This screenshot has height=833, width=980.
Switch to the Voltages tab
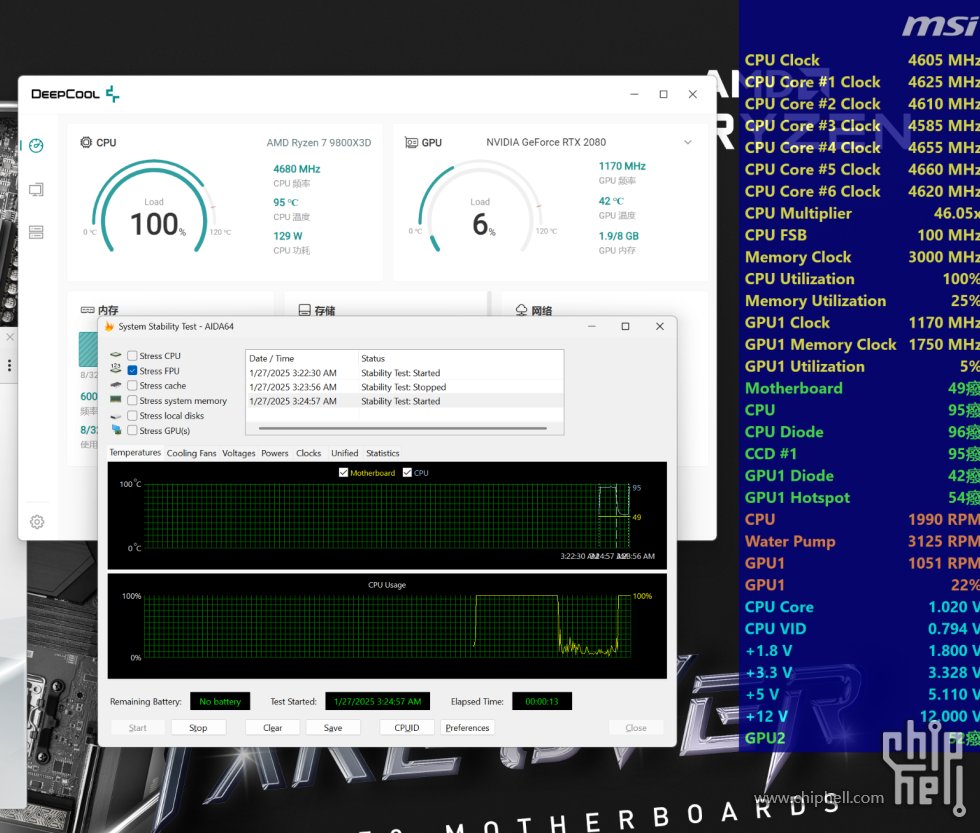239,453
